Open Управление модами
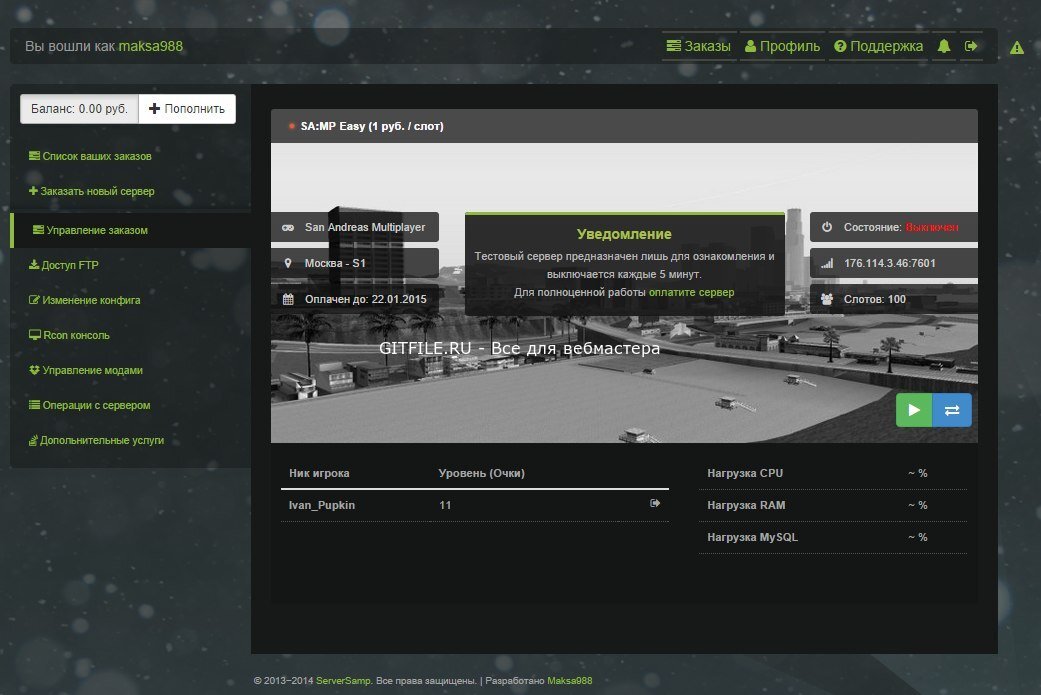The height and width of the screenshot is (695, 1041). [x=86, y=370]
